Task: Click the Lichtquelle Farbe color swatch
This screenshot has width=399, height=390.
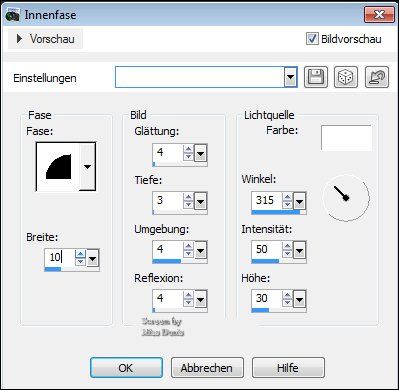Action: pos(346,138)
